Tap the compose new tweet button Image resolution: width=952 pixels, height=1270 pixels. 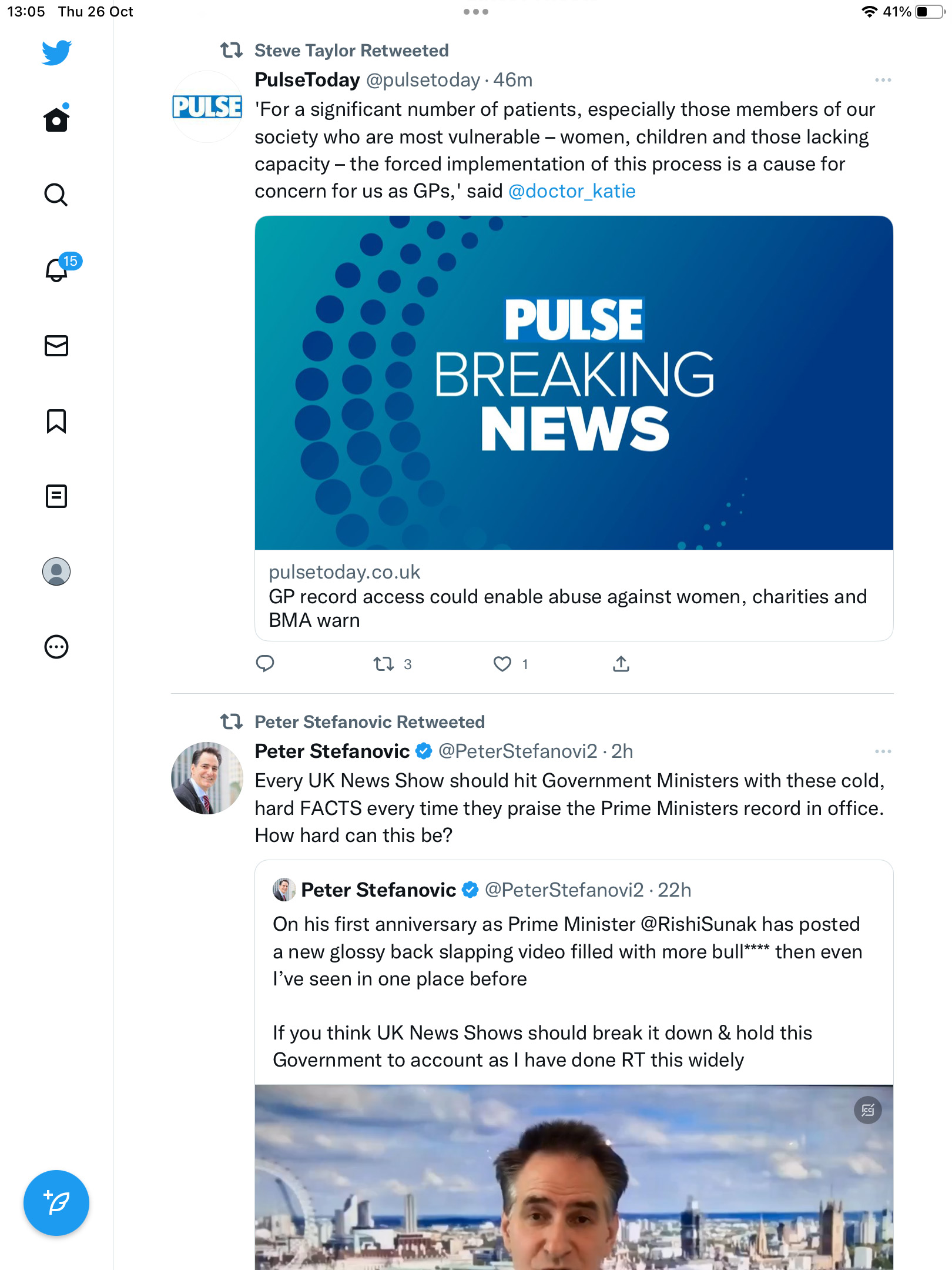click(x=56, y=1203)
